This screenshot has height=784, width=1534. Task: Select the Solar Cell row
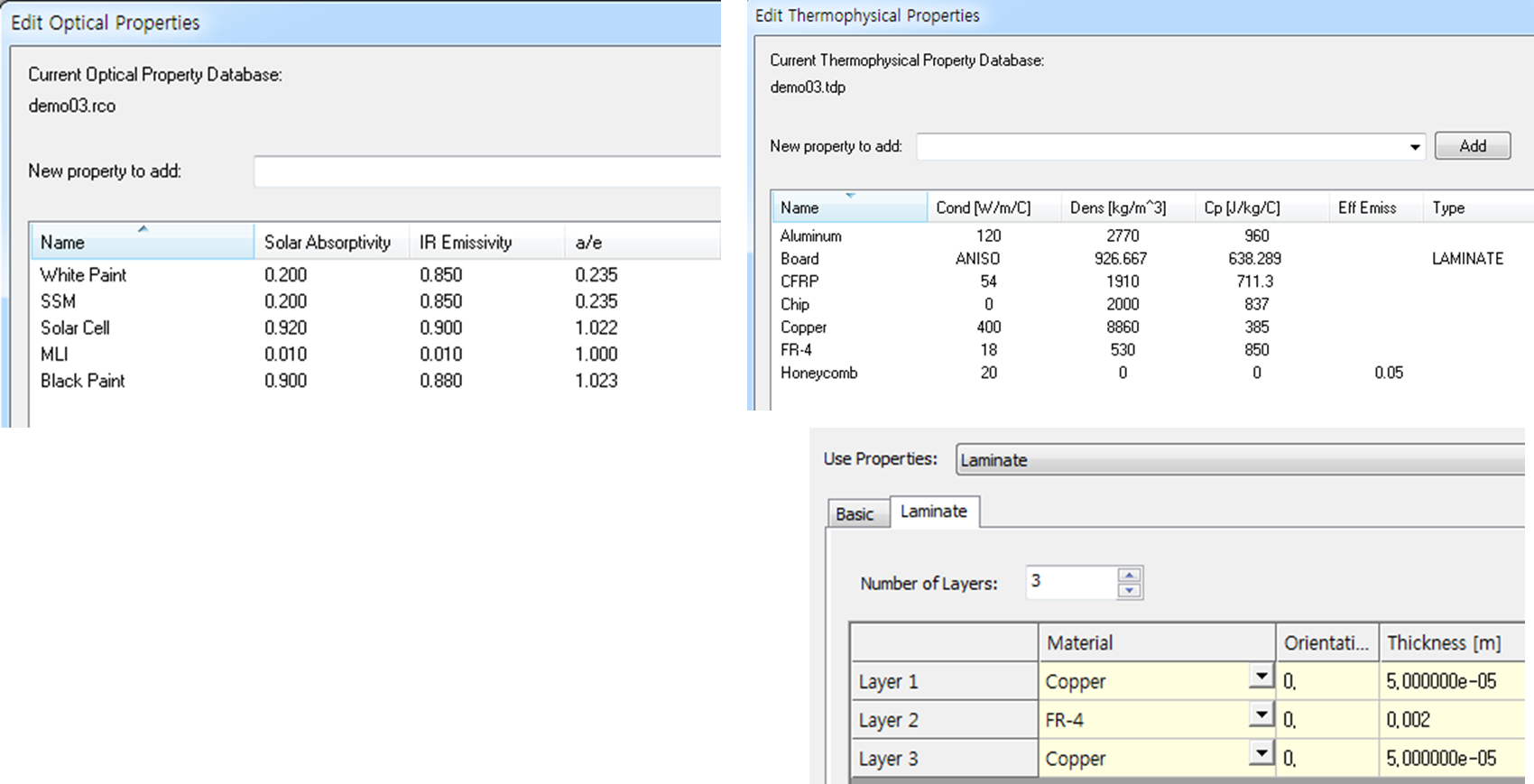tap(375, 327)
